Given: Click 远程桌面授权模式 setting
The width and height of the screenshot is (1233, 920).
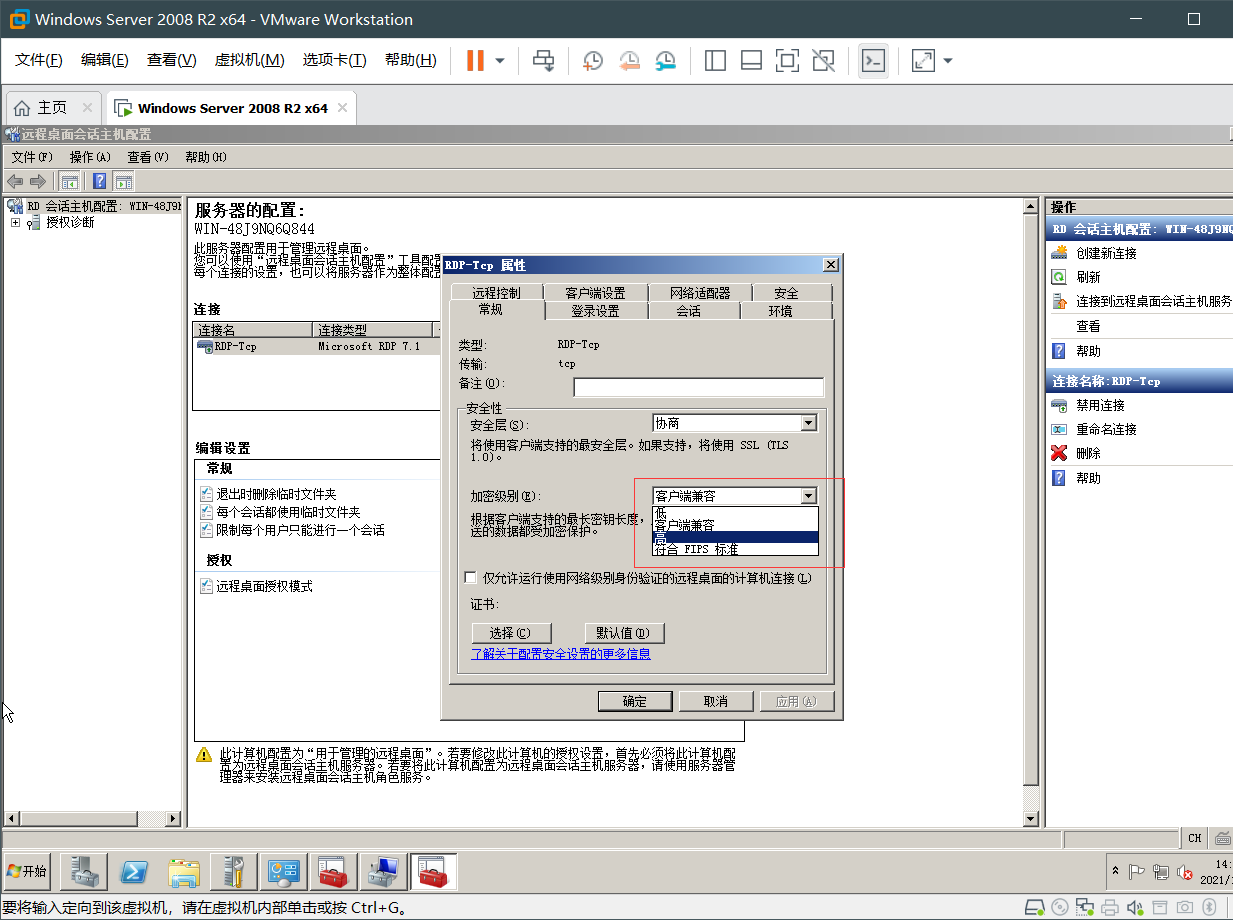Looking at the screenshot, I should click(264, 586).
